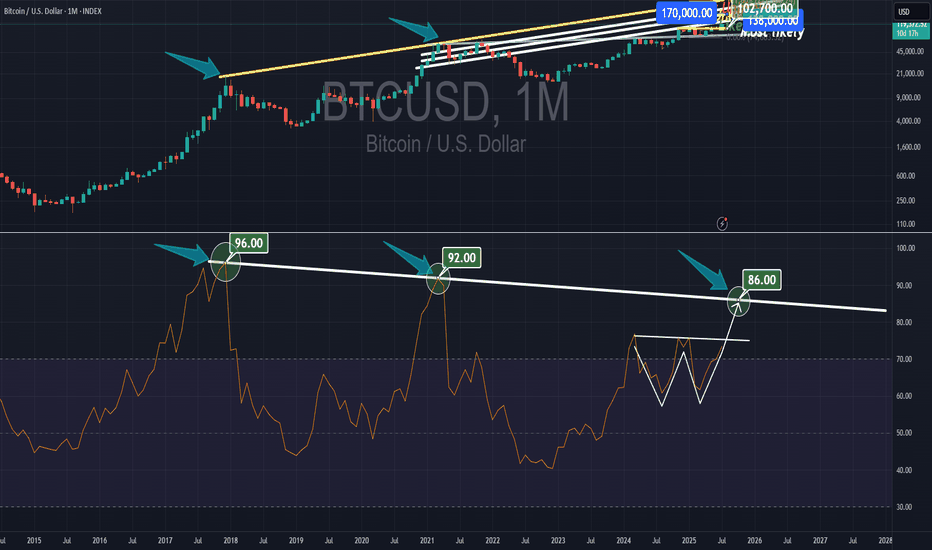The image size is (932, 550).
Task: Select the 170,000.00 price label
Action: tap(687, 13)
